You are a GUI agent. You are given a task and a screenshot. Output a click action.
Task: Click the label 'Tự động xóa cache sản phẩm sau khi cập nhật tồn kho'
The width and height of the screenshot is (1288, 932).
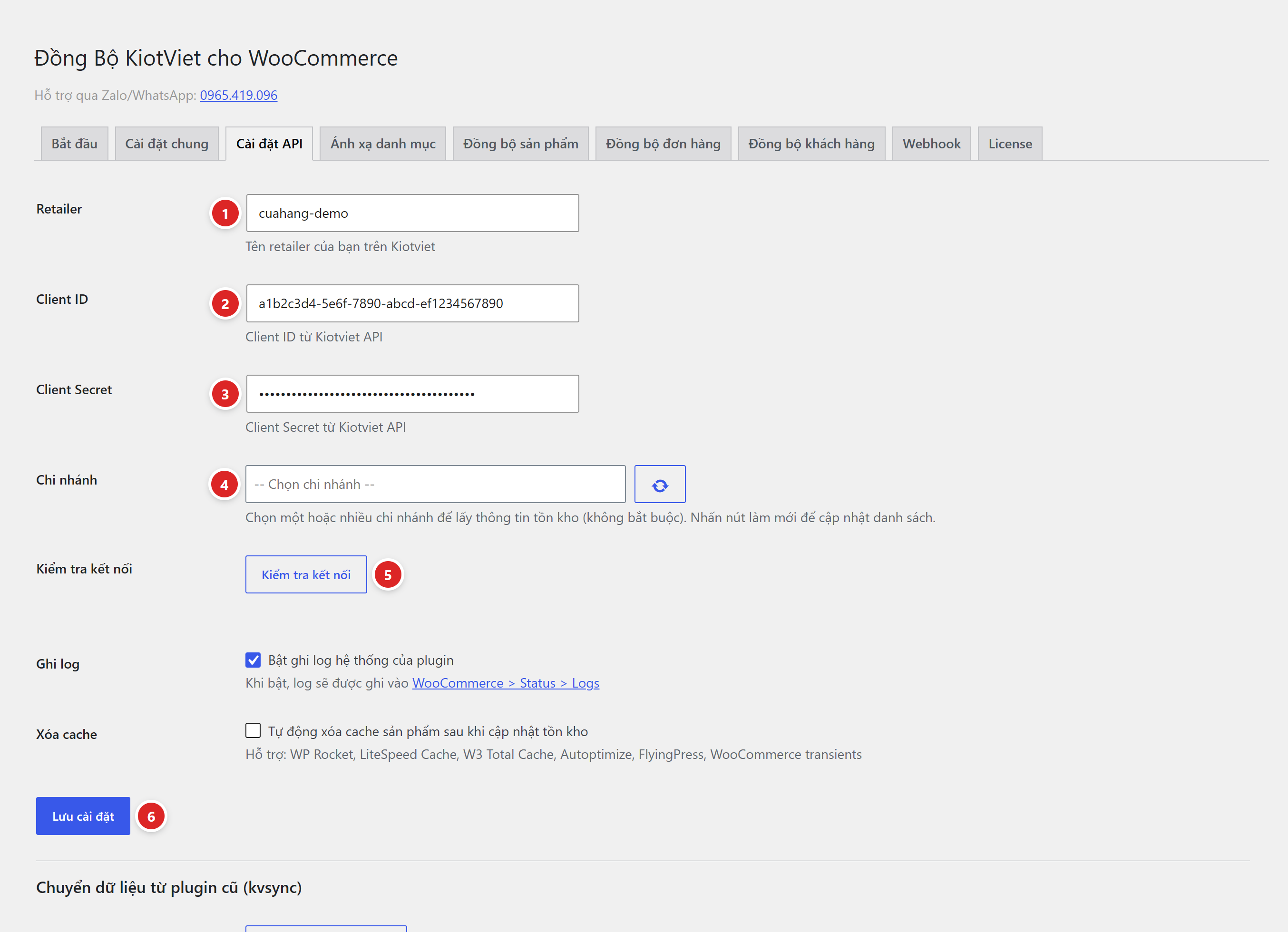[428, 731]
